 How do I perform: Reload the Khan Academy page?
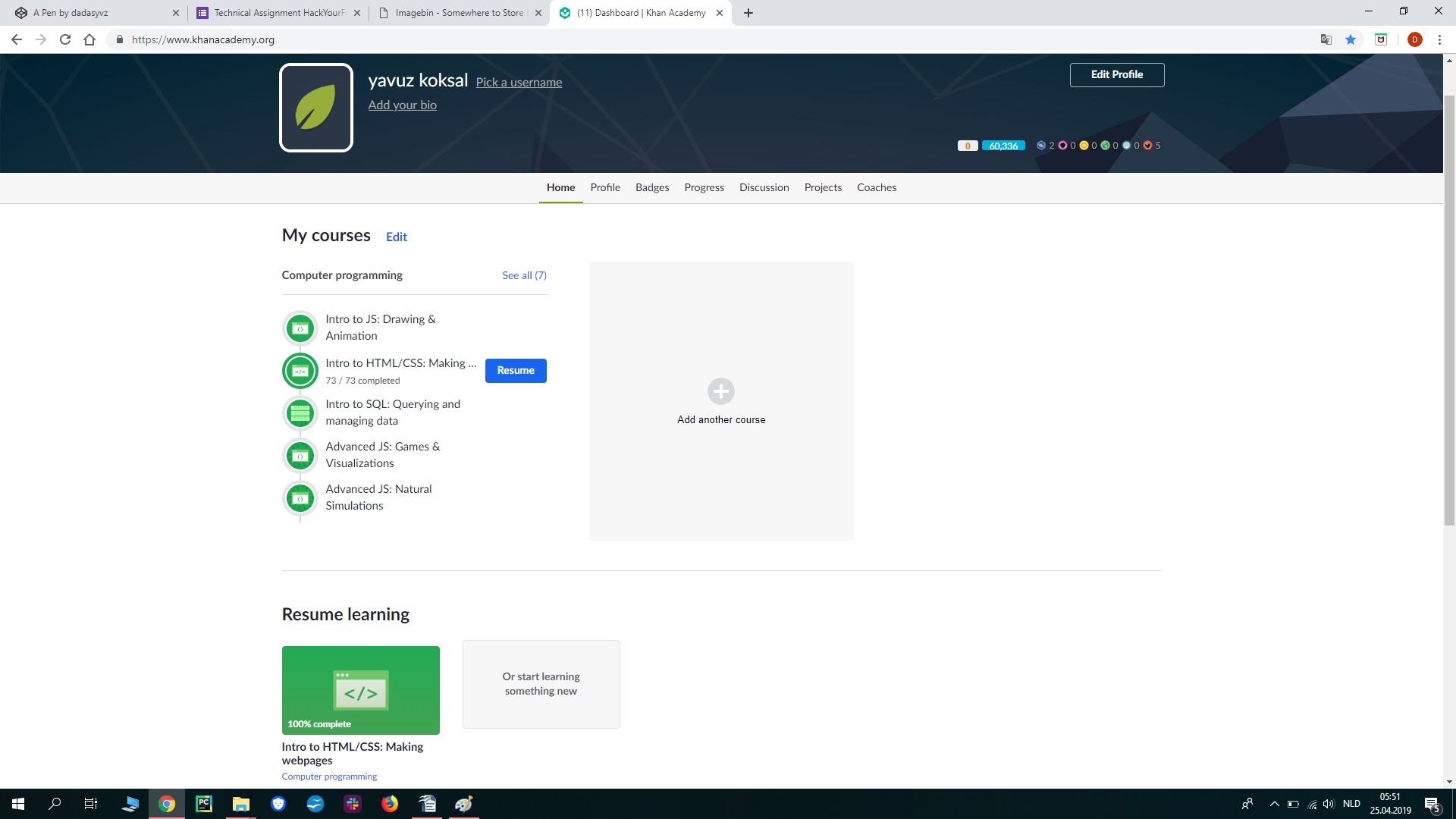[x=65, y=39]
